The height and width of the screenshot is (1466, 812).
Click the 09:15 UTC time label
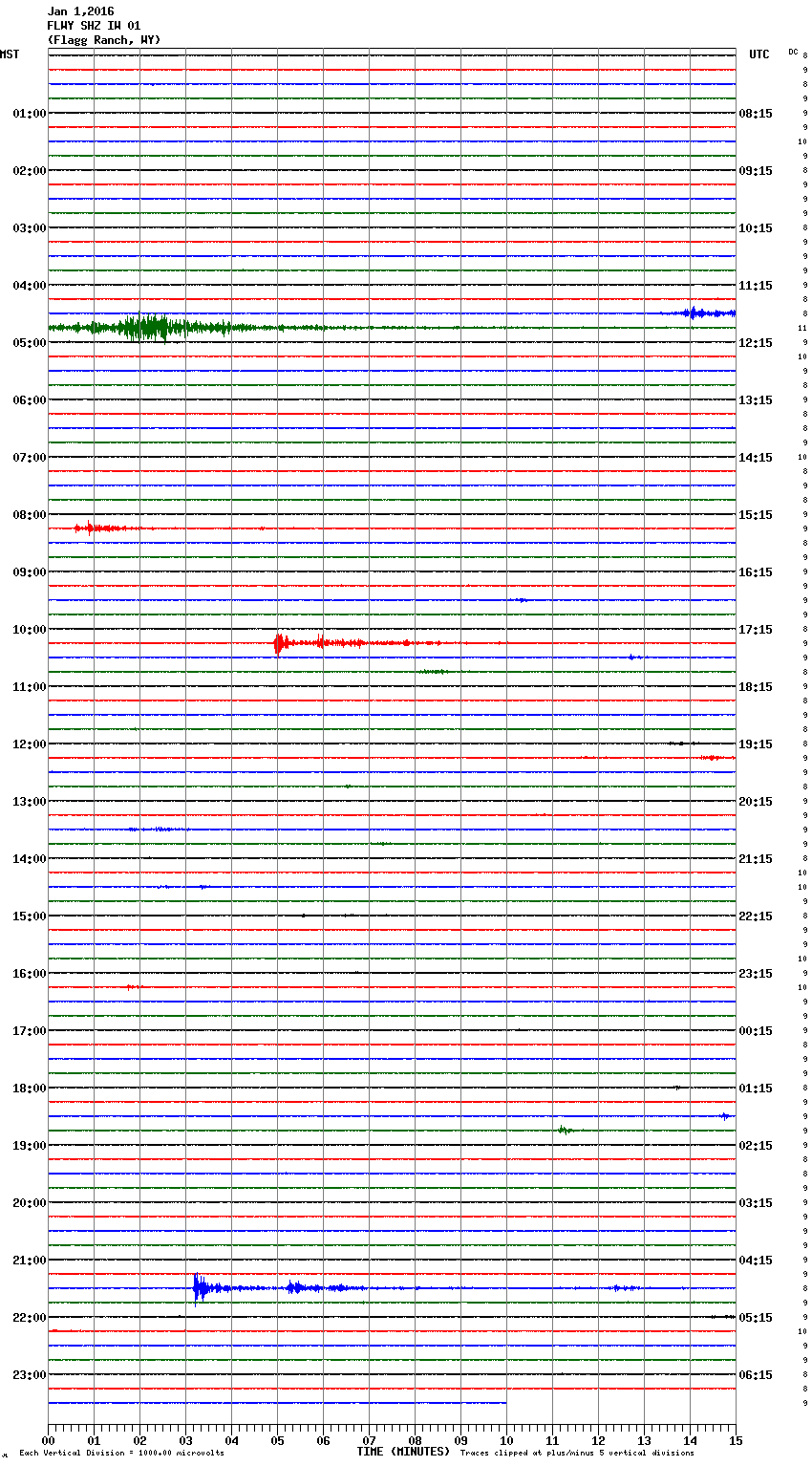756,171
